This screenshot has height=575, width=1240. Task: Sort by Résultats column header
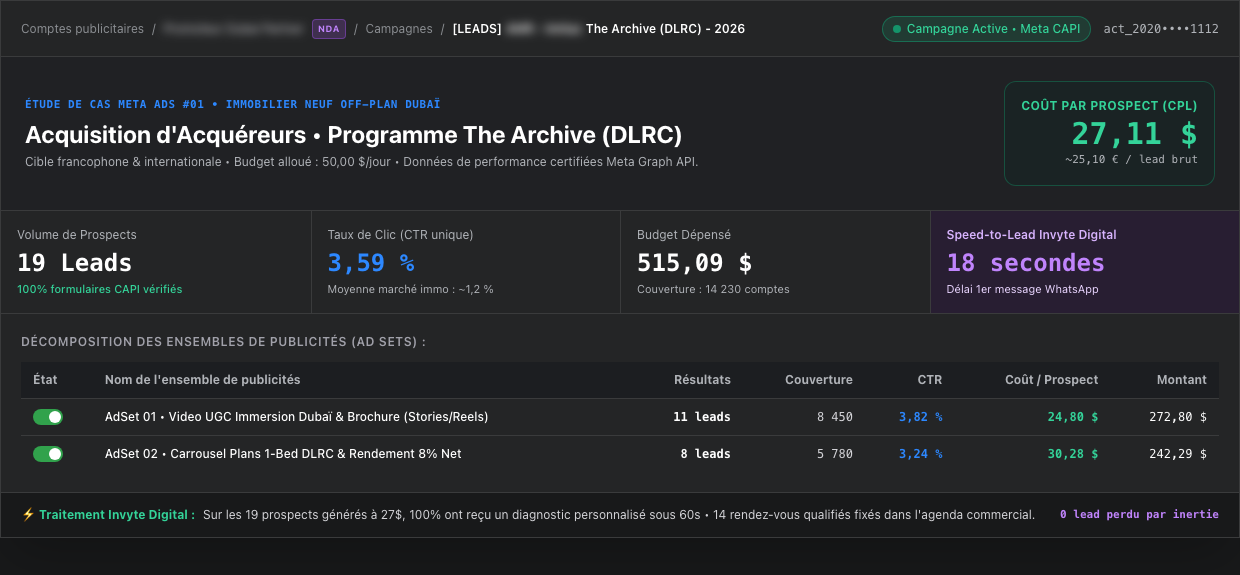[702, 380]
